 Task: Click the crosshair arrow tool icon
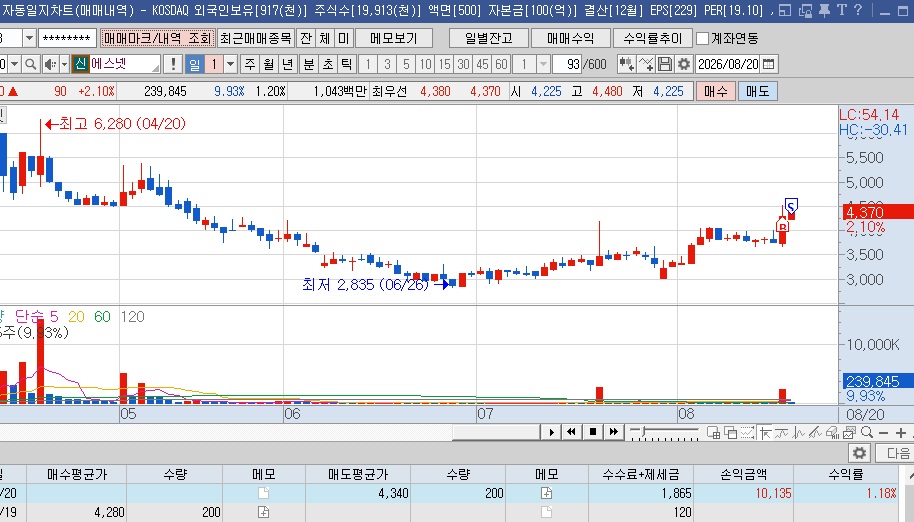coord(765,432)
